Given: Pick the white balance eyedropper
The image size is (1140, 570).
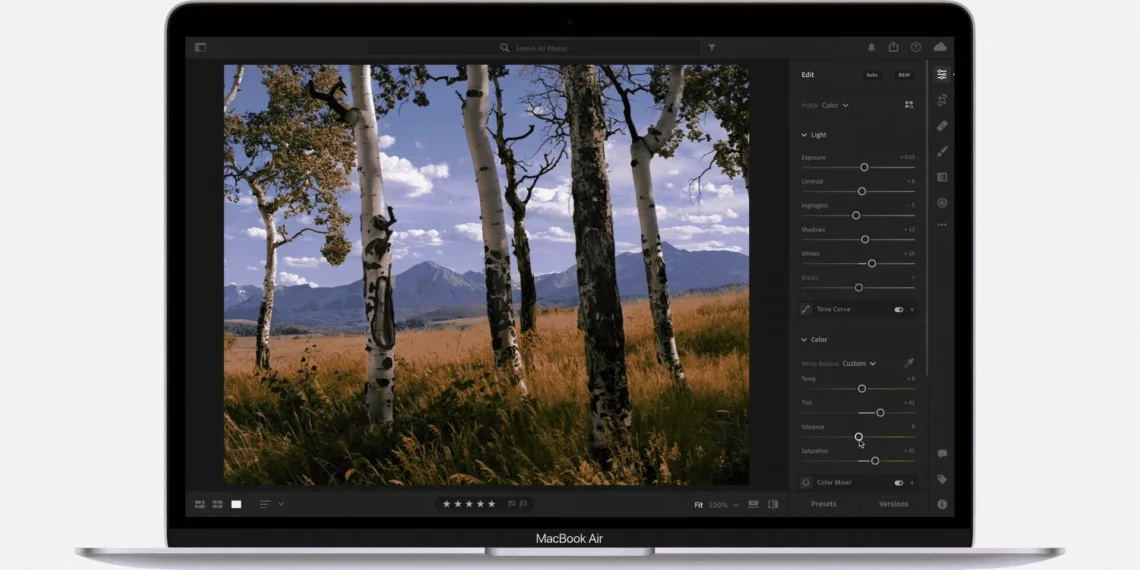Looking at the screenshot, I should [909, 363].
